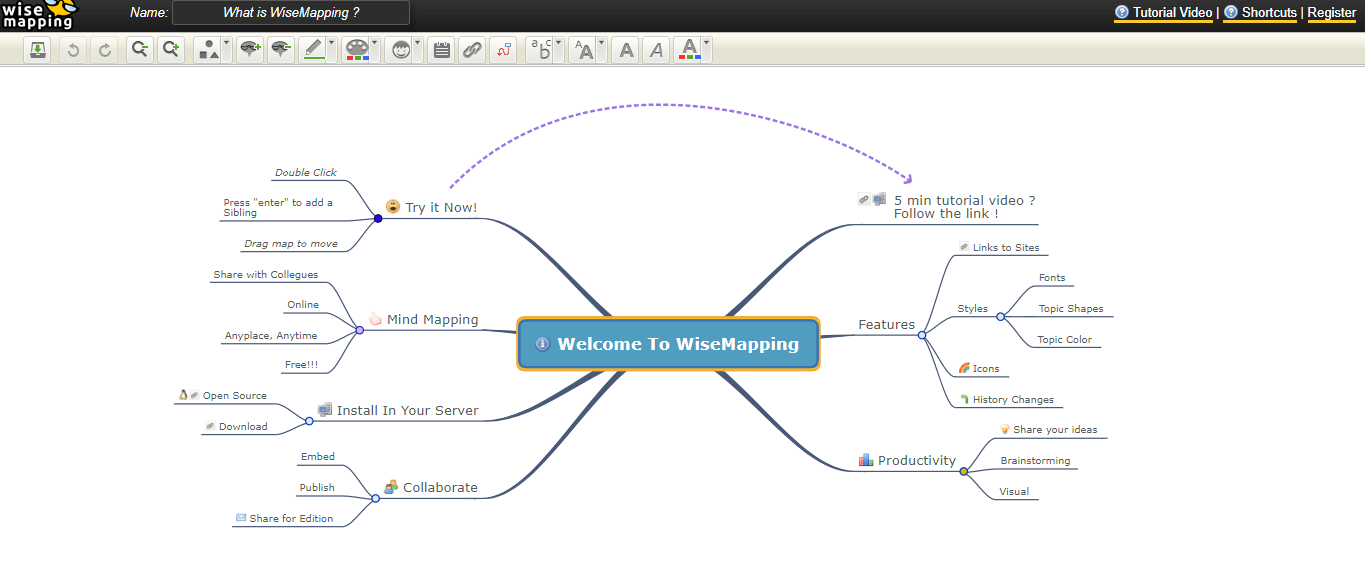
Task: Click the Register link
Action: [x=1331, y=13]
